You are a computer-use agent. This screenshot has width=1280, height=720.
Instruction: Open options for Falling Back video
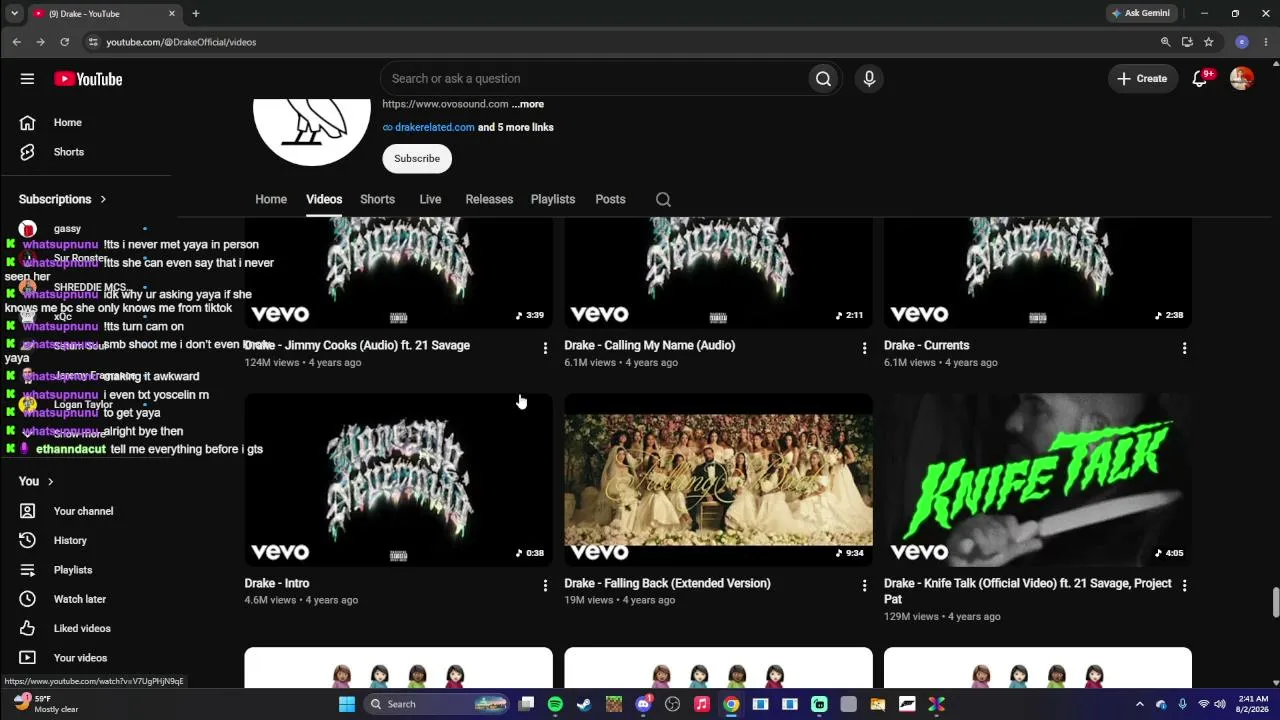click(865, 586)
